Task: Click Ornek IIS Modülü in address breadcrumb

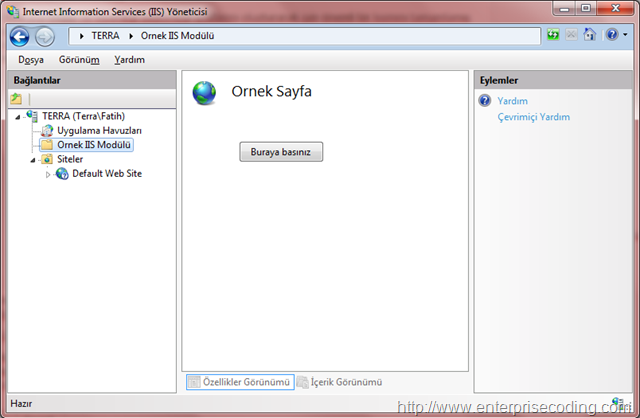Action: pos(177,36)
